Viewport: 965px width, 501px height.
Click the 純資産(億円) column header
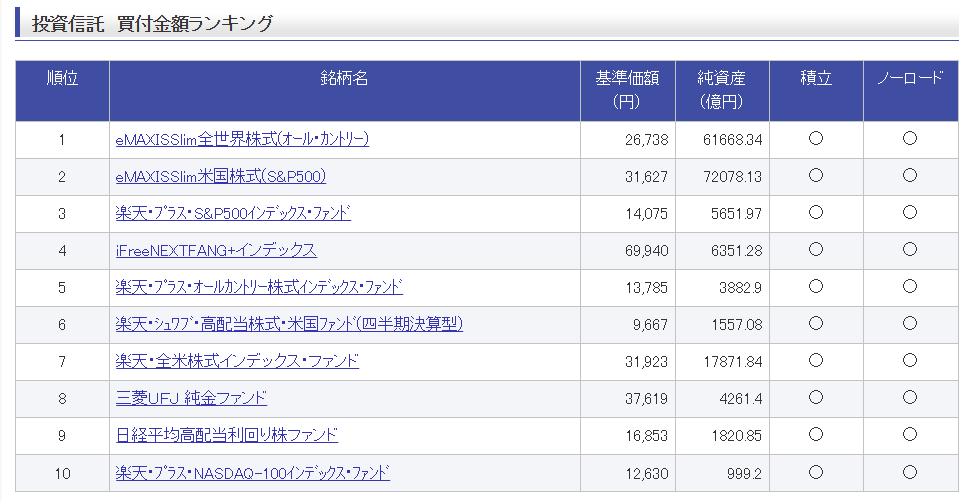pos(722,90)
